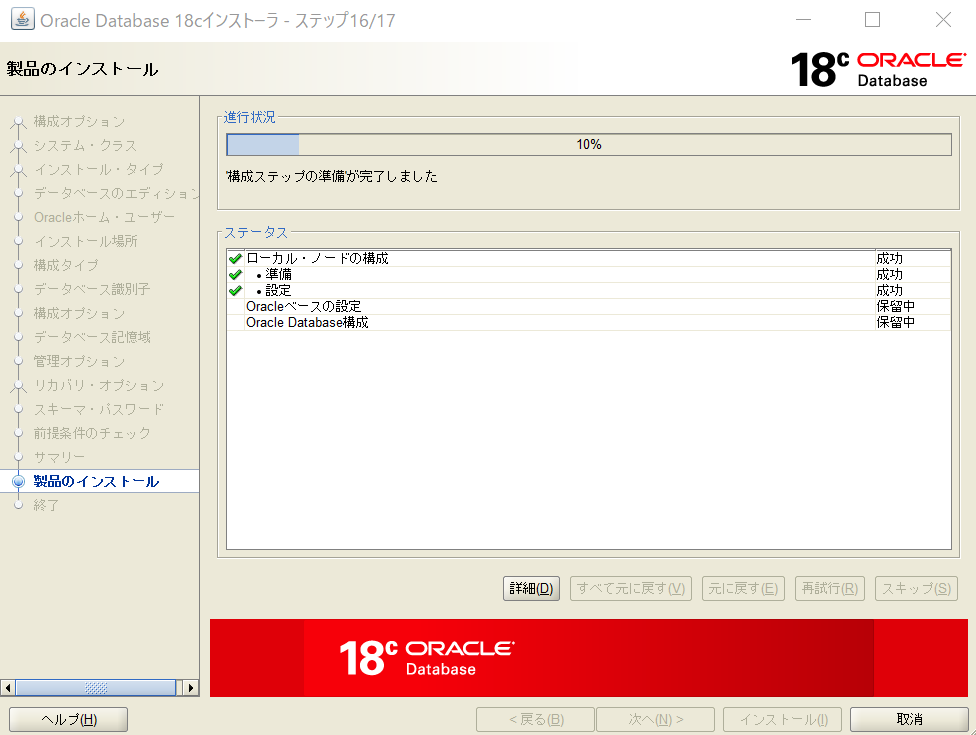The height and width of the screenshot is (735, 976).
Task: Click the green checkmark beside ローカル・ノードの構成
Action: 234,258
